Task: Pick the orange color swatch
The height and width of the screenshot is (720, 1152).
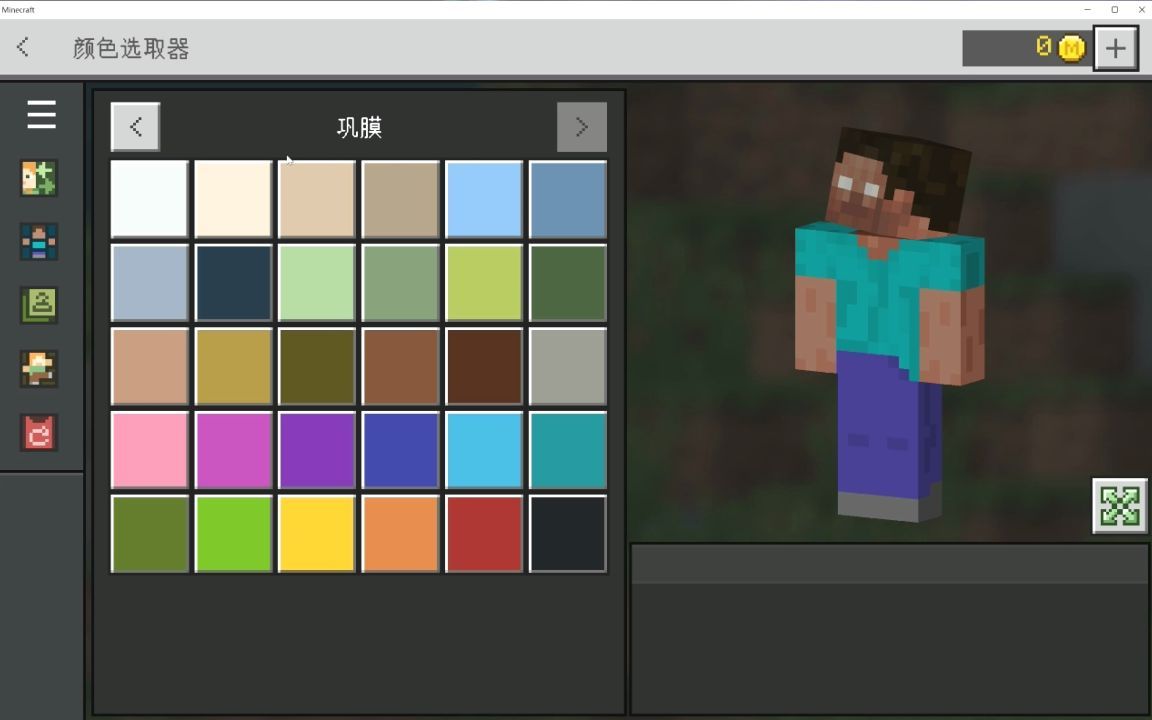Action: pos(400,534)
